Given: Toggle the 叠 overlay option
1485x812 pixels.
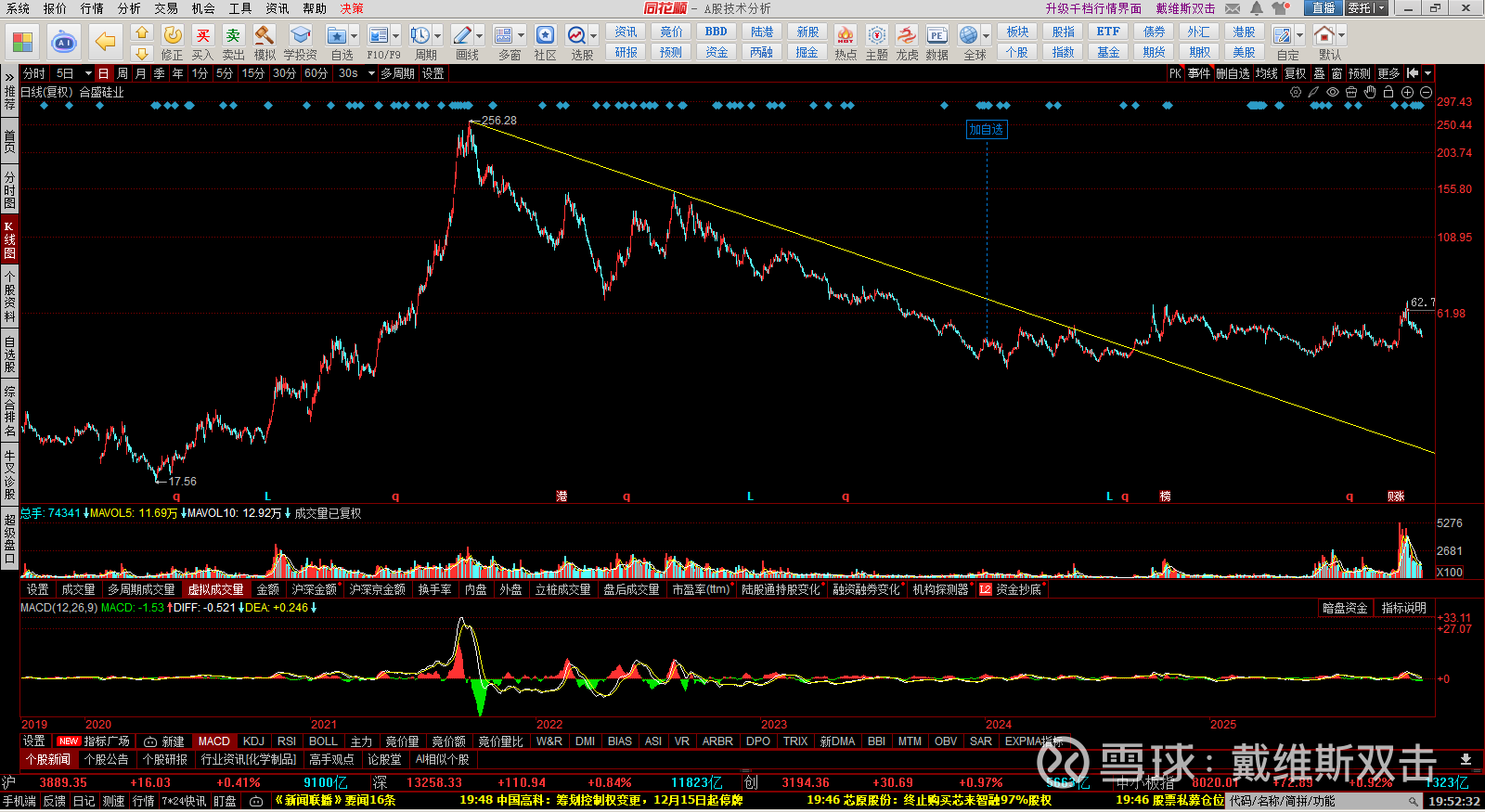Looking at the screenshot, I should tap(1319, 73).
